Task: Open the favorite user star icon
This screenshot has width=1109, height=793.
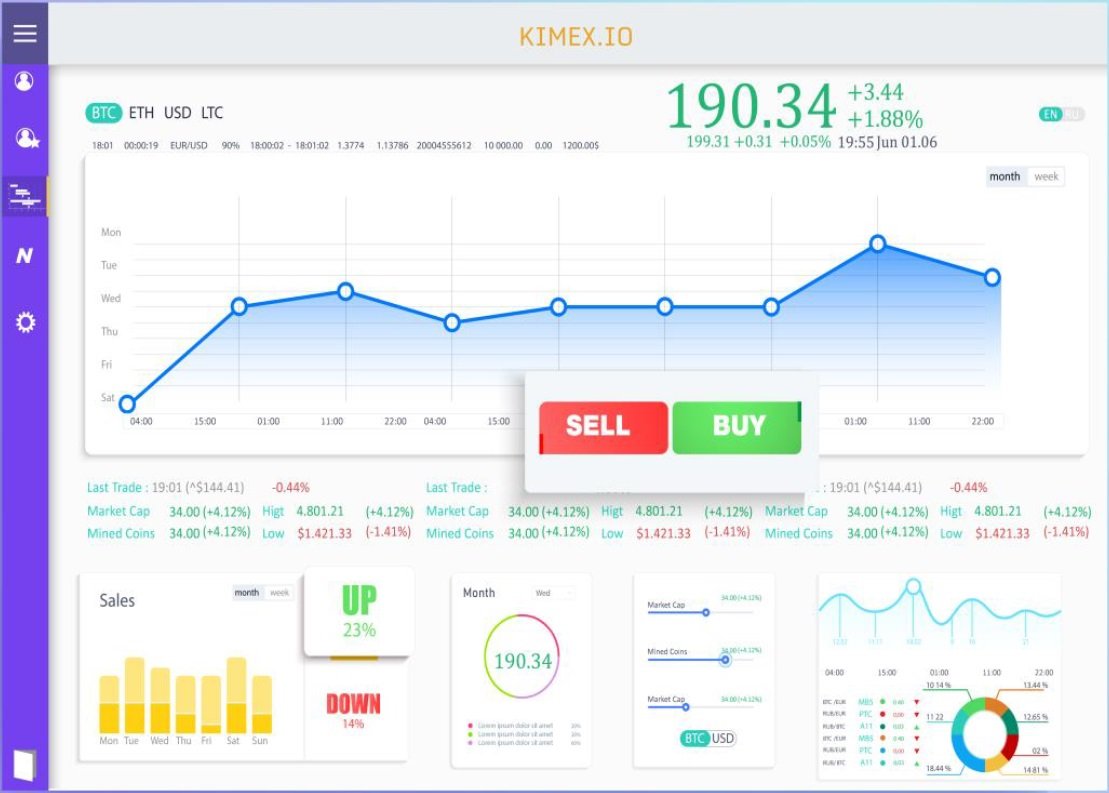Action: (x=27, y=138)
